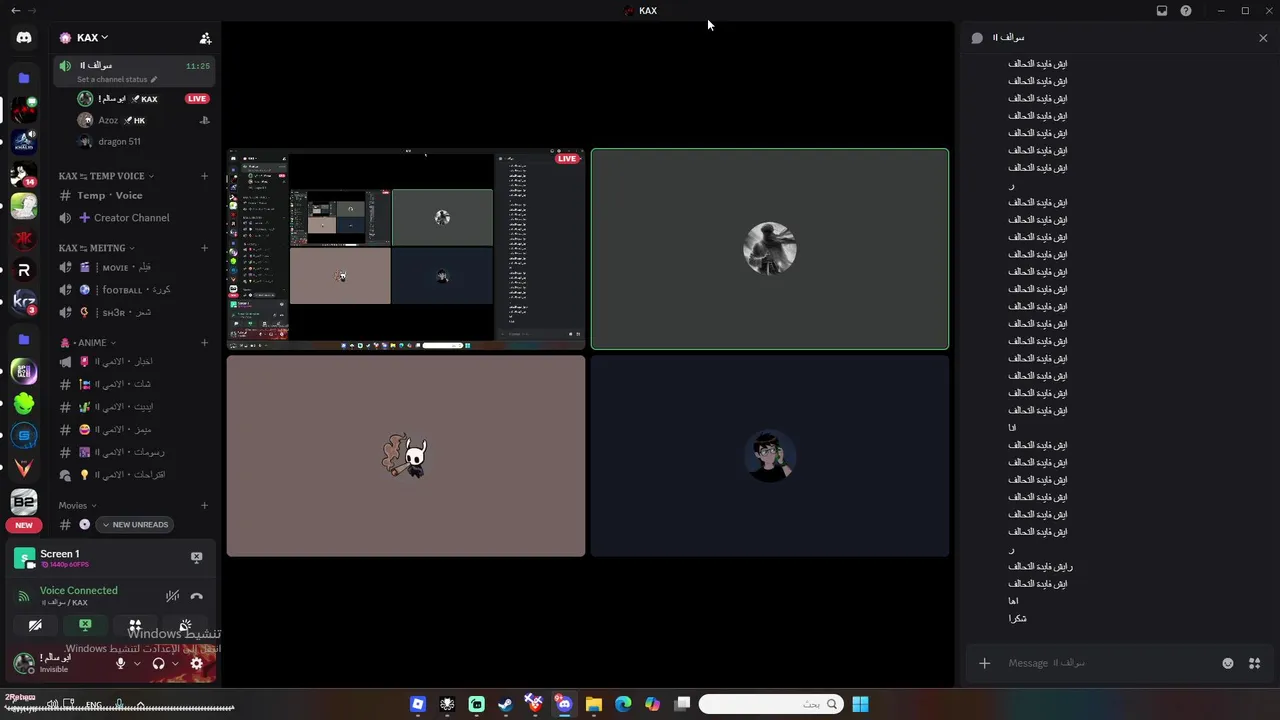Open headphones output options arrow
The height and width of the screenshot is (720, 1280).
click(x=175, y=663)
